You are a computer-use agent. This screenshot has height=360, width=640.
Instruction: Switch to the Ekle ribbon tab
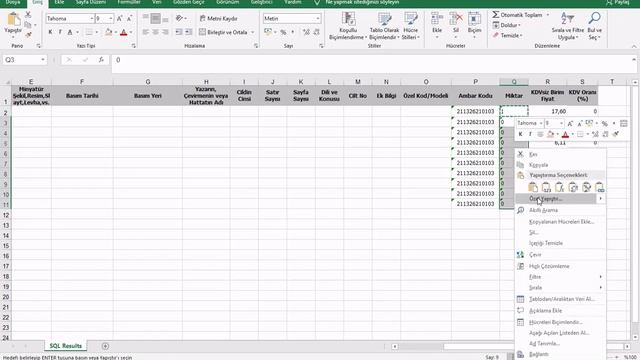click(x=59, y=2)
